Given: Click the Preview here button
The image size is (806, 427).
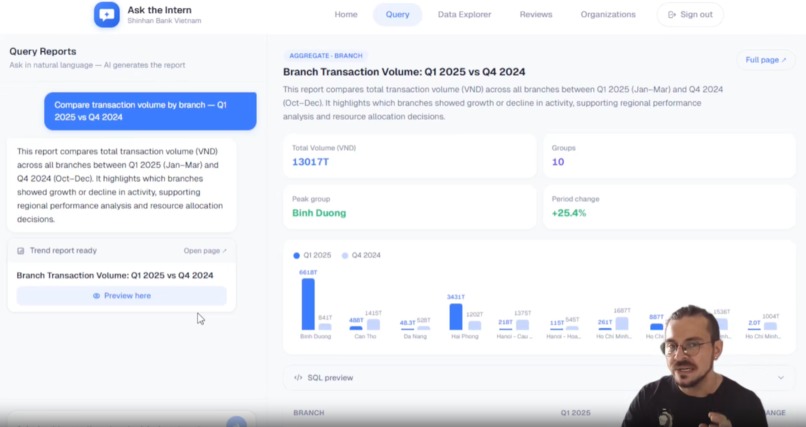Looking at the screenshot, I should (121, 295).
